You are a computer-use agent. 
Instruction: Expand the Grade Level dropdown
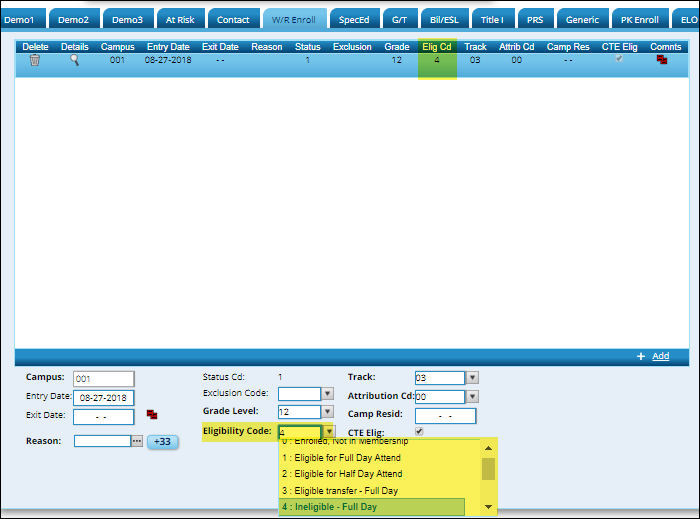[x=328, y=412]
